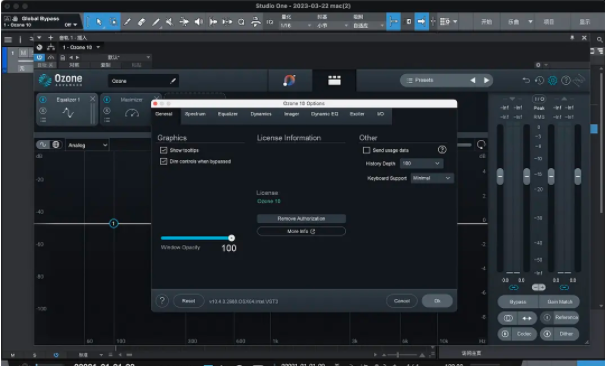
Task: Open the 1 - Ozone 10 insert dropdown
Action: [81, 47]
